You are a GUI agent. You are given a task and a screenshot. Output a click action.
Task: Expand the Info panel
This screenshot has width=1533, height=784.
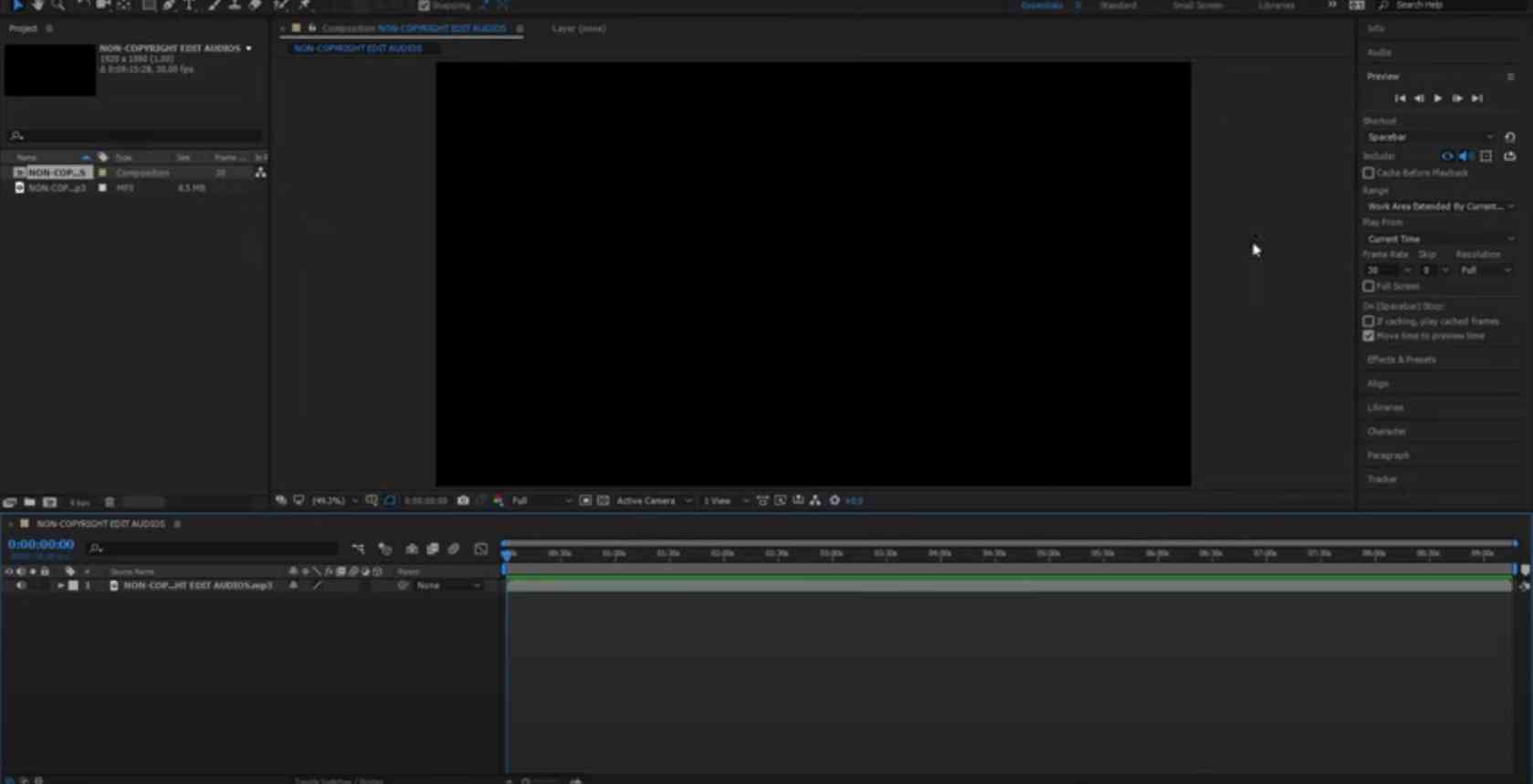click(1376, 28)
